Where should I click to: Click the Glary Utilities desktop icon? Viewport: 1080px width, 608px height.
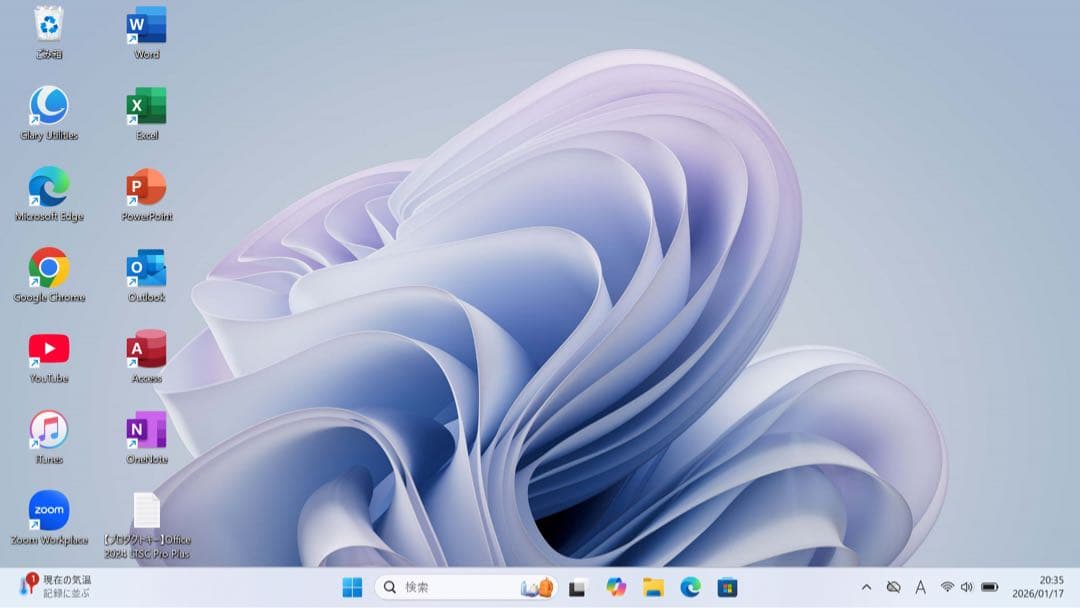(48, 106)
